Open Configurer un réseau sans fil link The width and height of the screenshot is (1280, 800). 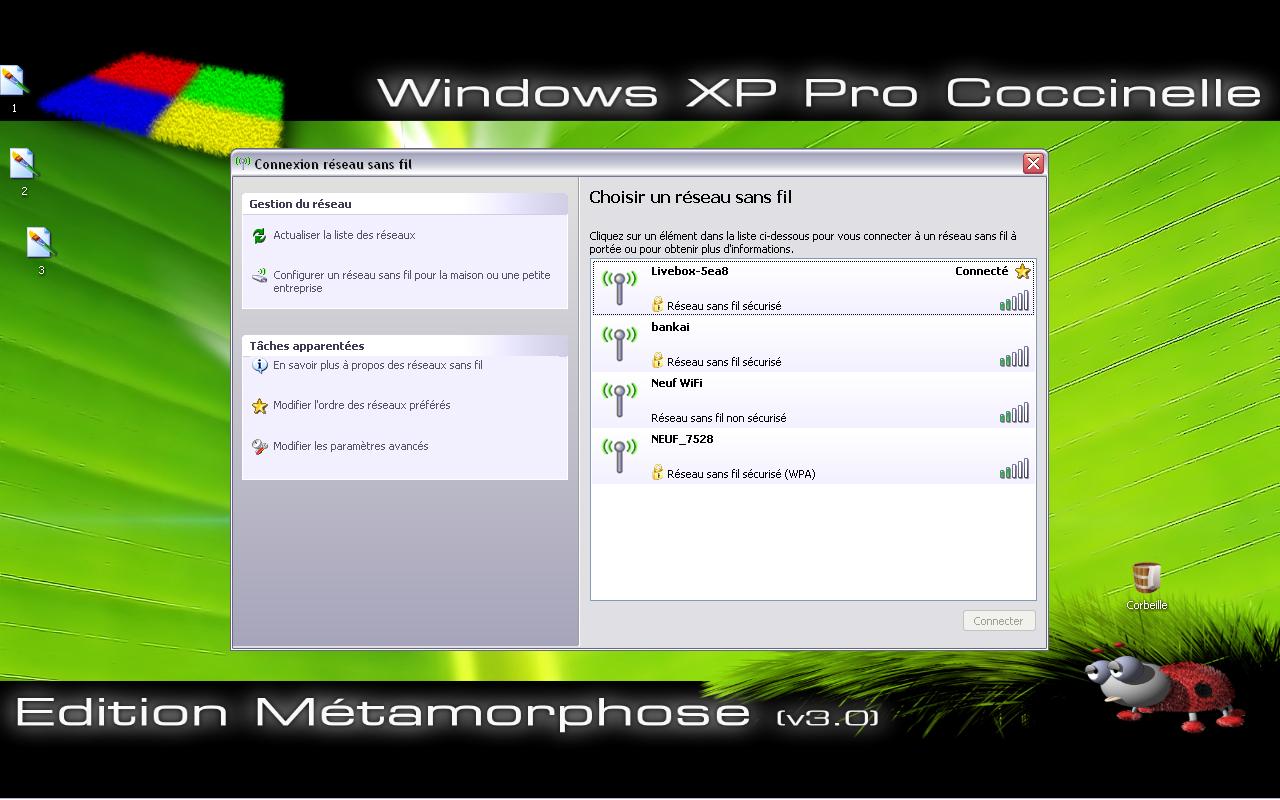point(412,282)
